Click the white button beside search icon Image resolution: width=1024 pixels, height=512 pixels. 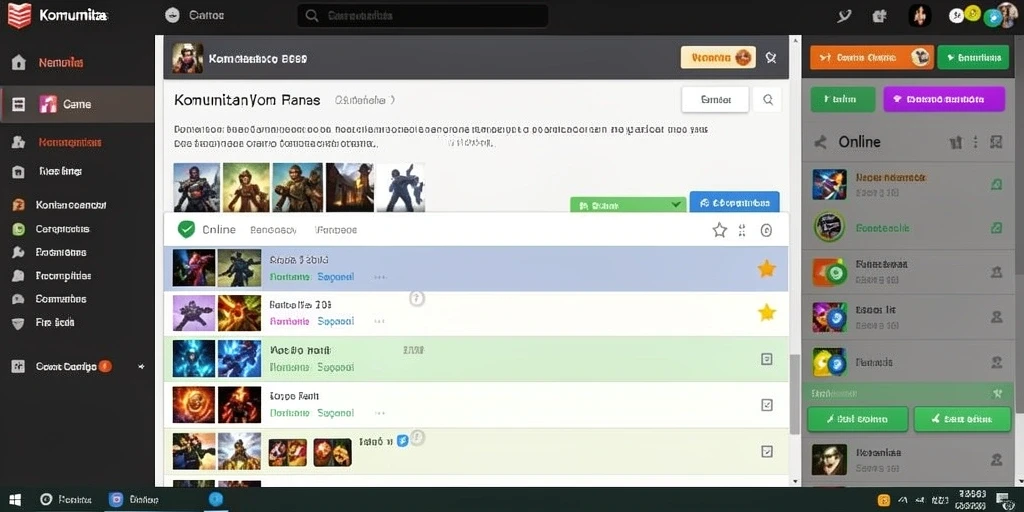point(715,100)
